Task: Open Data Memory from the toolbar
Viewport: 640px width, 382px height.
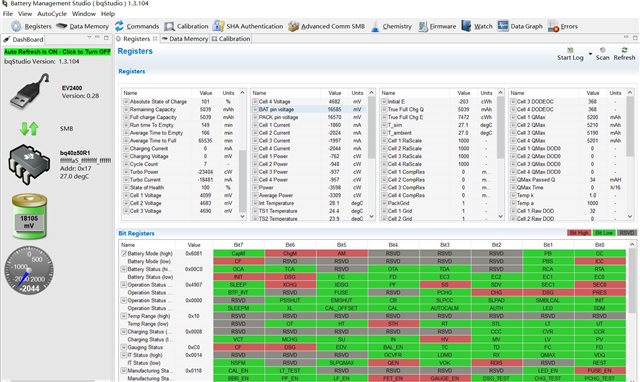Action: coord(82,26)
